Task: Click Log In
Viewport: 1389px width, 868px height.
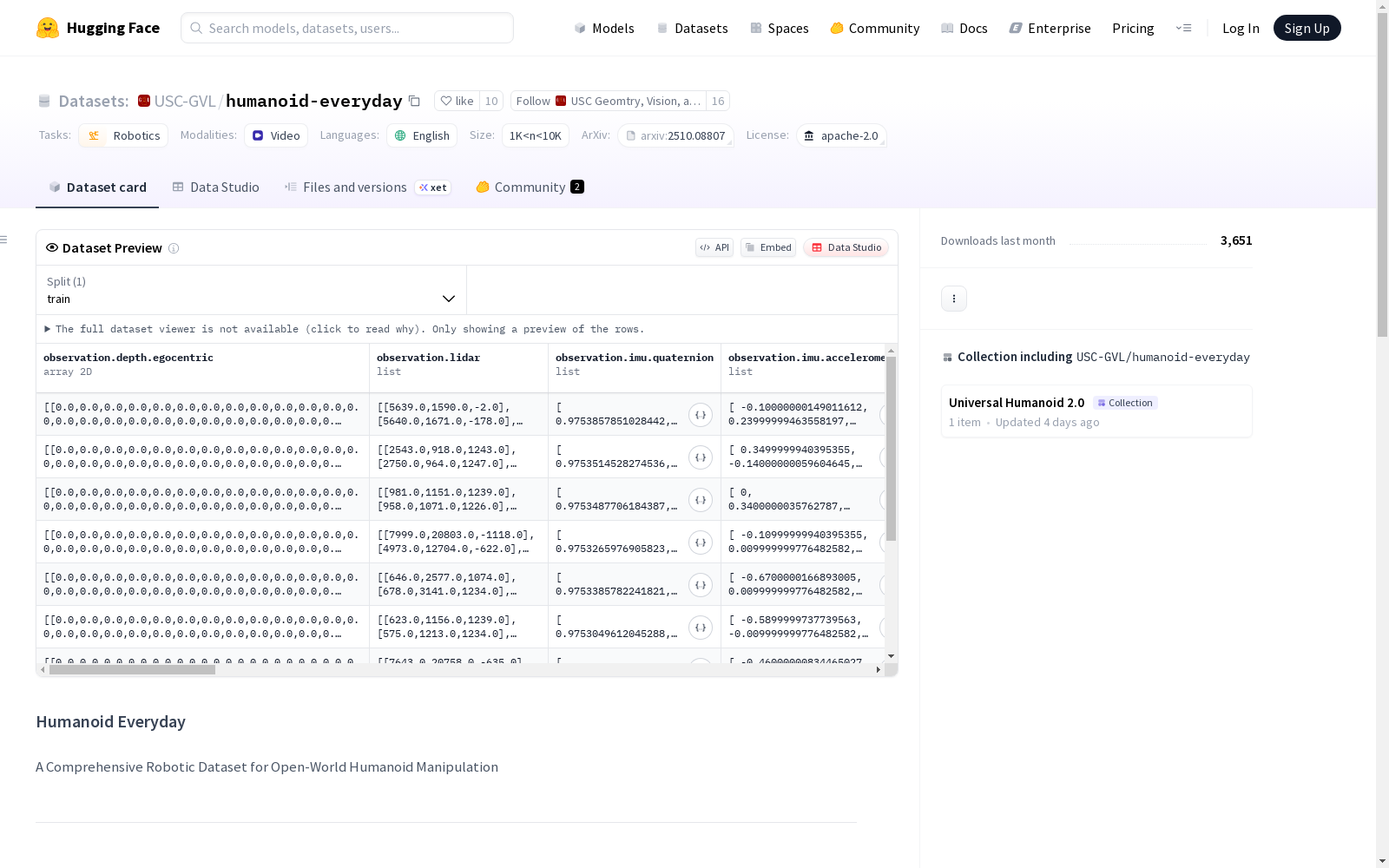Action: (1241, 28)
